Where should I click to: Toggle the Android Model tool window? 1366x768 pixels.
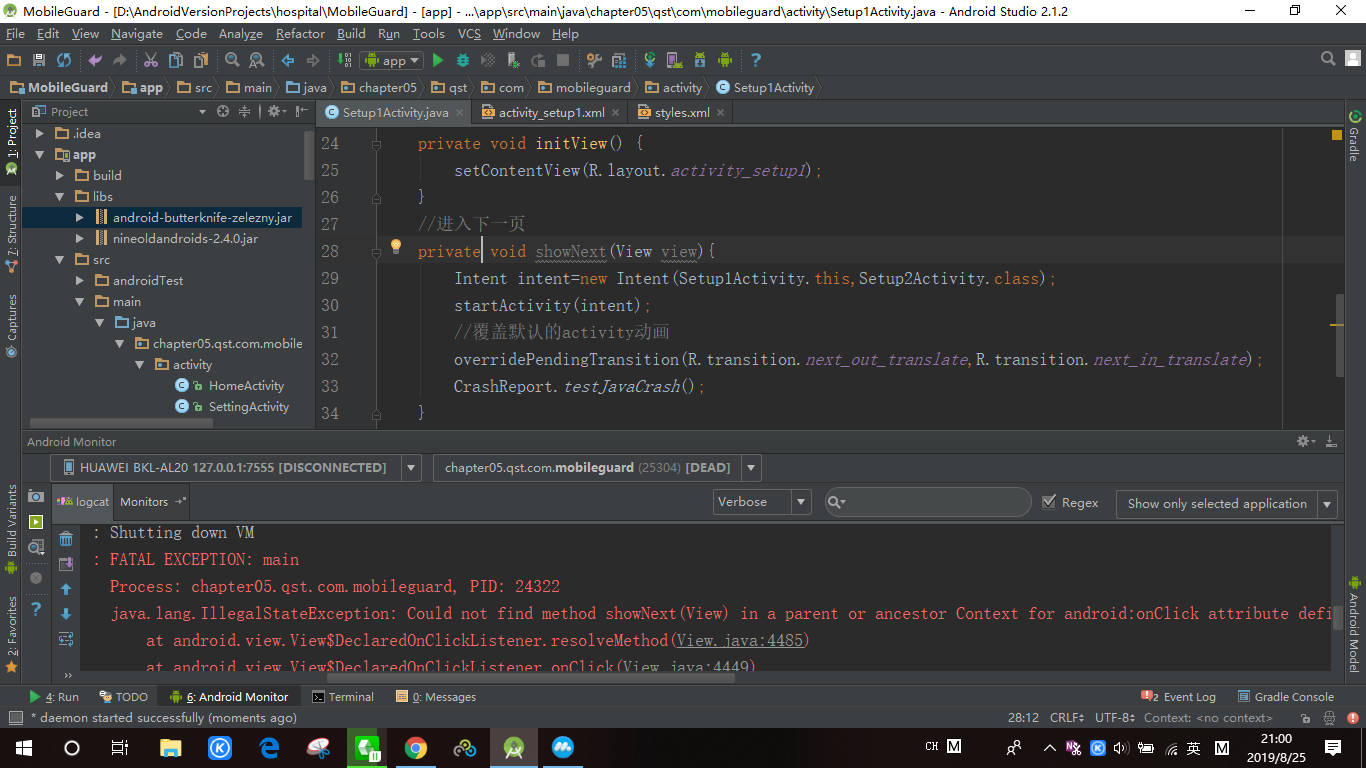(x=1354, y=624)
